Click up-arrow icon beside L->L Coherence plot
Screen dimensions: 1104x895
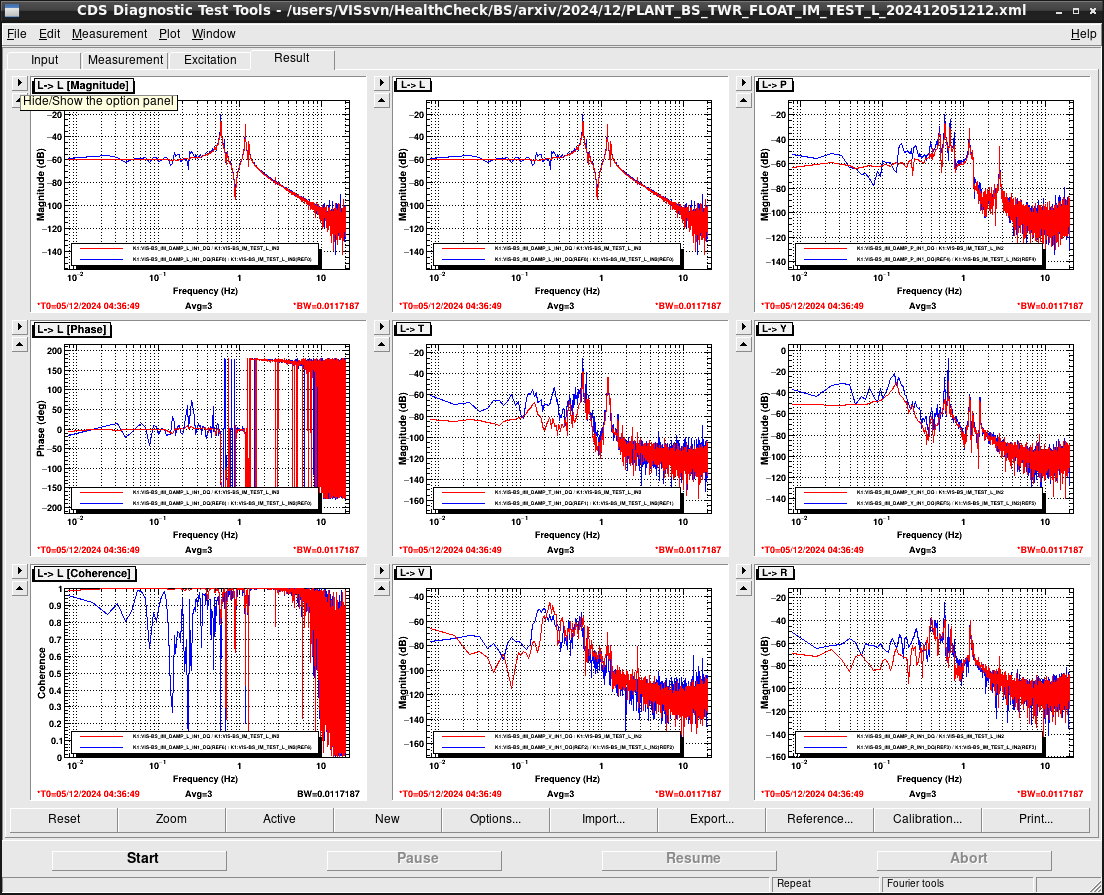point(20,589)
